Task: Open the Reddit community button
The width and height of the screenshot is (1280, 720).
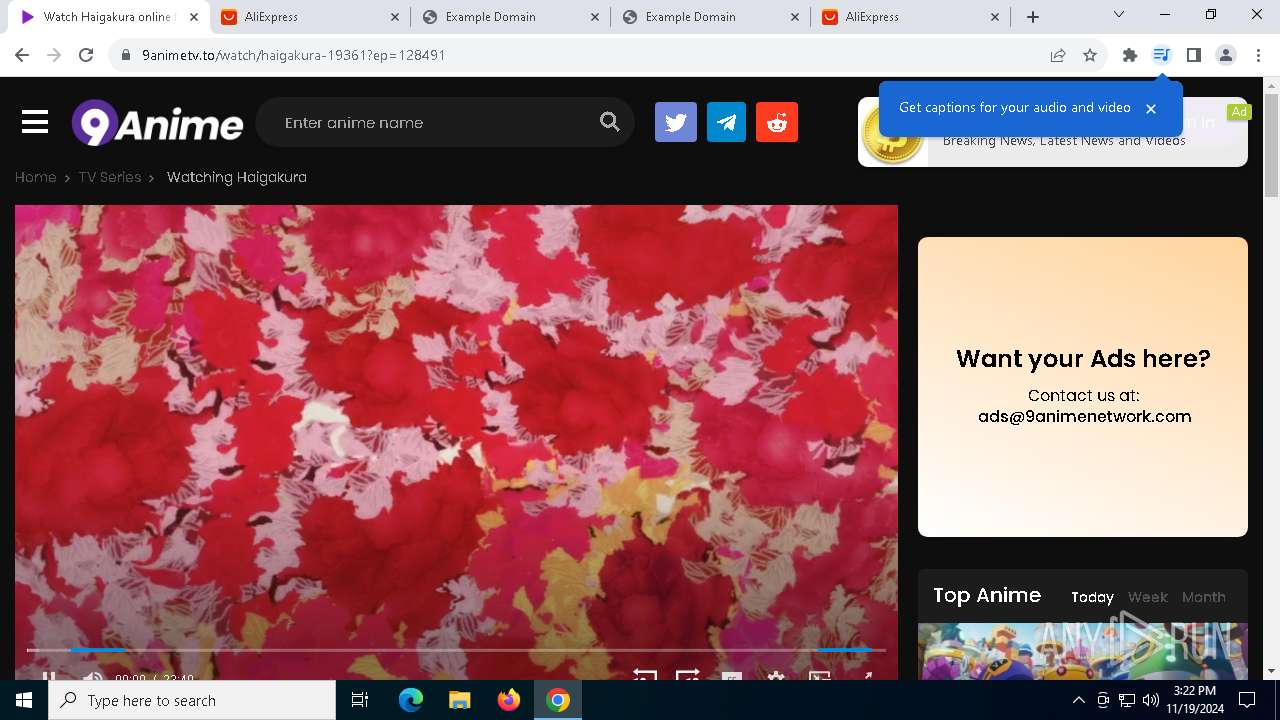Action: pos(777,122)
